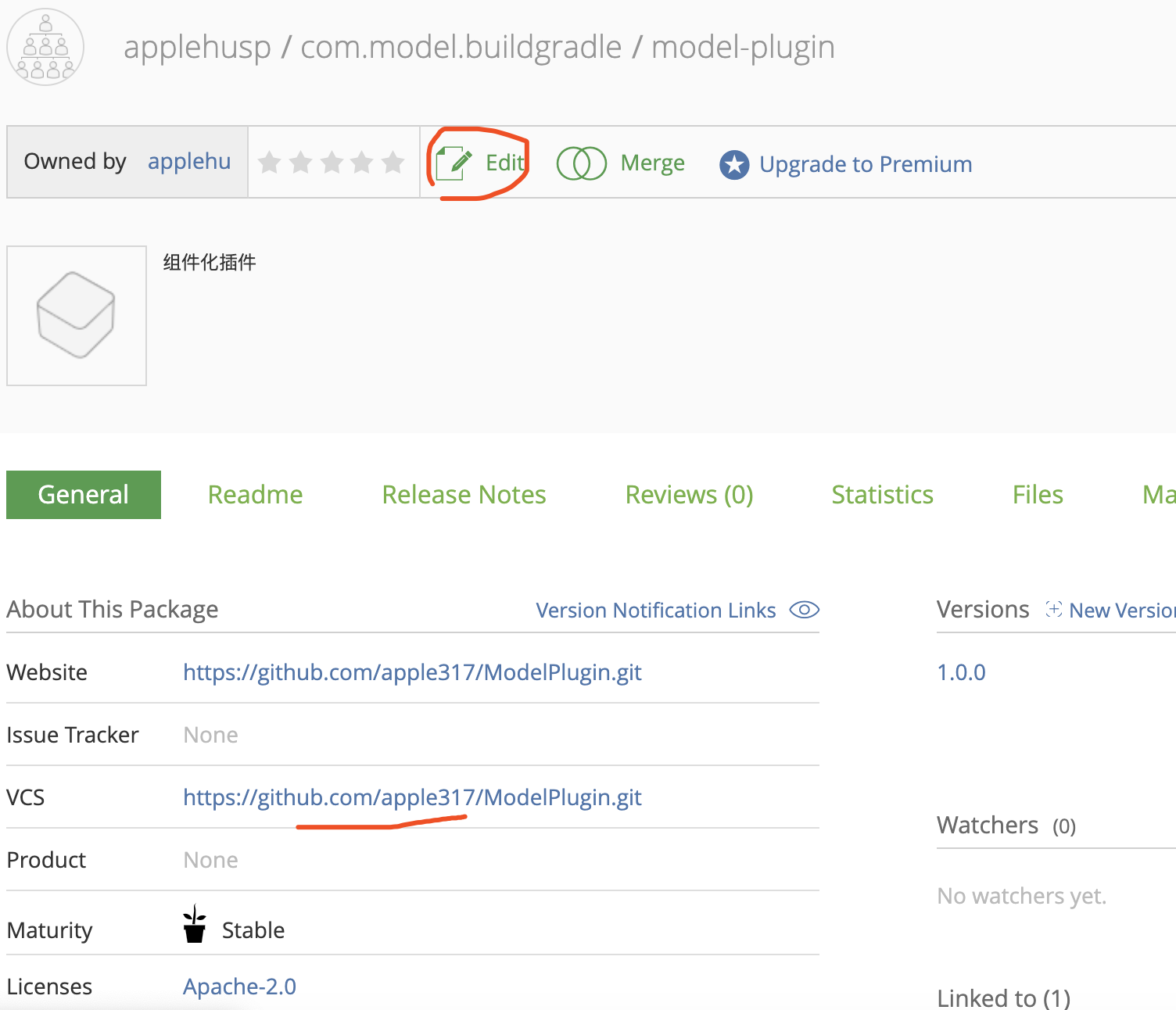Image resolution: width=1176 pixels, height=1010 pixels.
Task: Open the Reviews (0) tab
Action: [689, 495]
